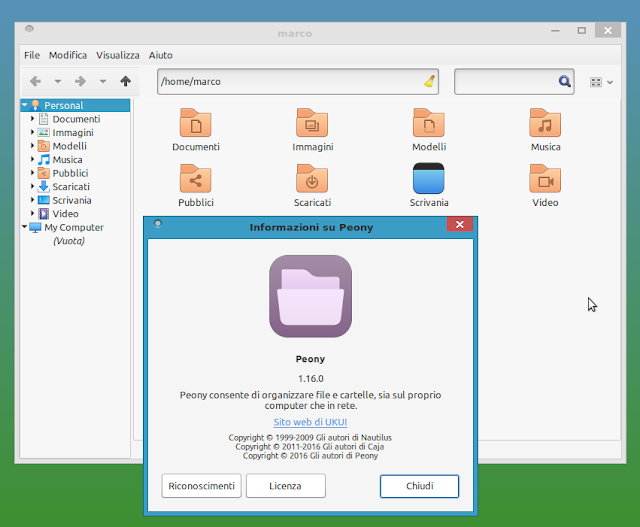The width and height of the screenshot is (640, 527).
Task: Click the Riconoscimenti button
Action: pos(201,486)
